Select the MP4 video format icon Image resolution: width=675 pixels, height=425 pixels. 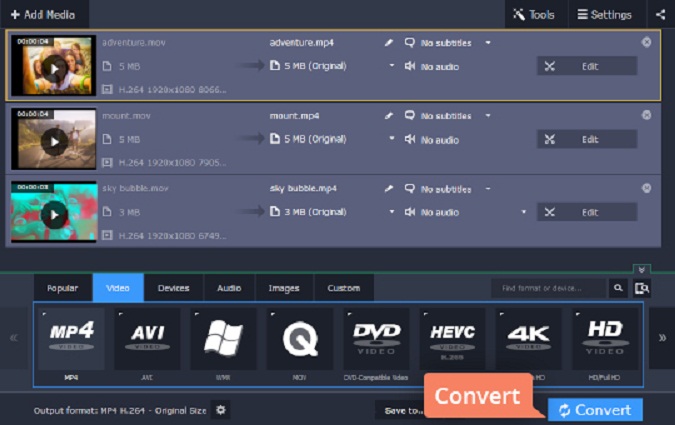click(x=71, y=339)
